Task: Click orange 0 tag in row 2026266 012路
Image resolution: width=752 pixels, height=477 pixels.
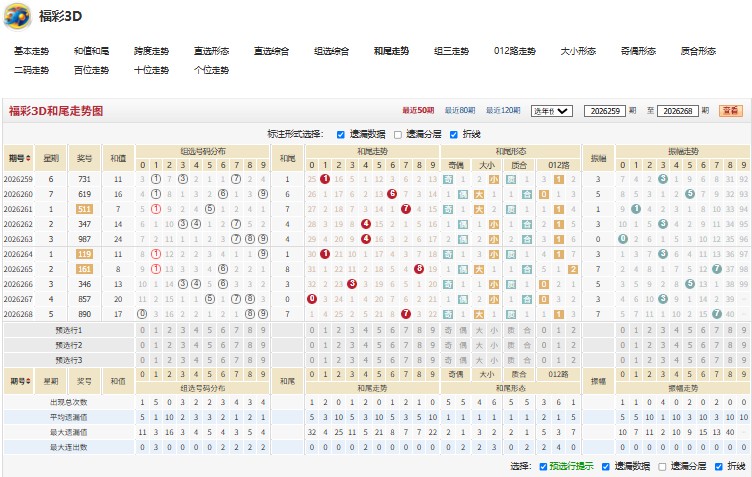Action: click(x=544, y=284)
